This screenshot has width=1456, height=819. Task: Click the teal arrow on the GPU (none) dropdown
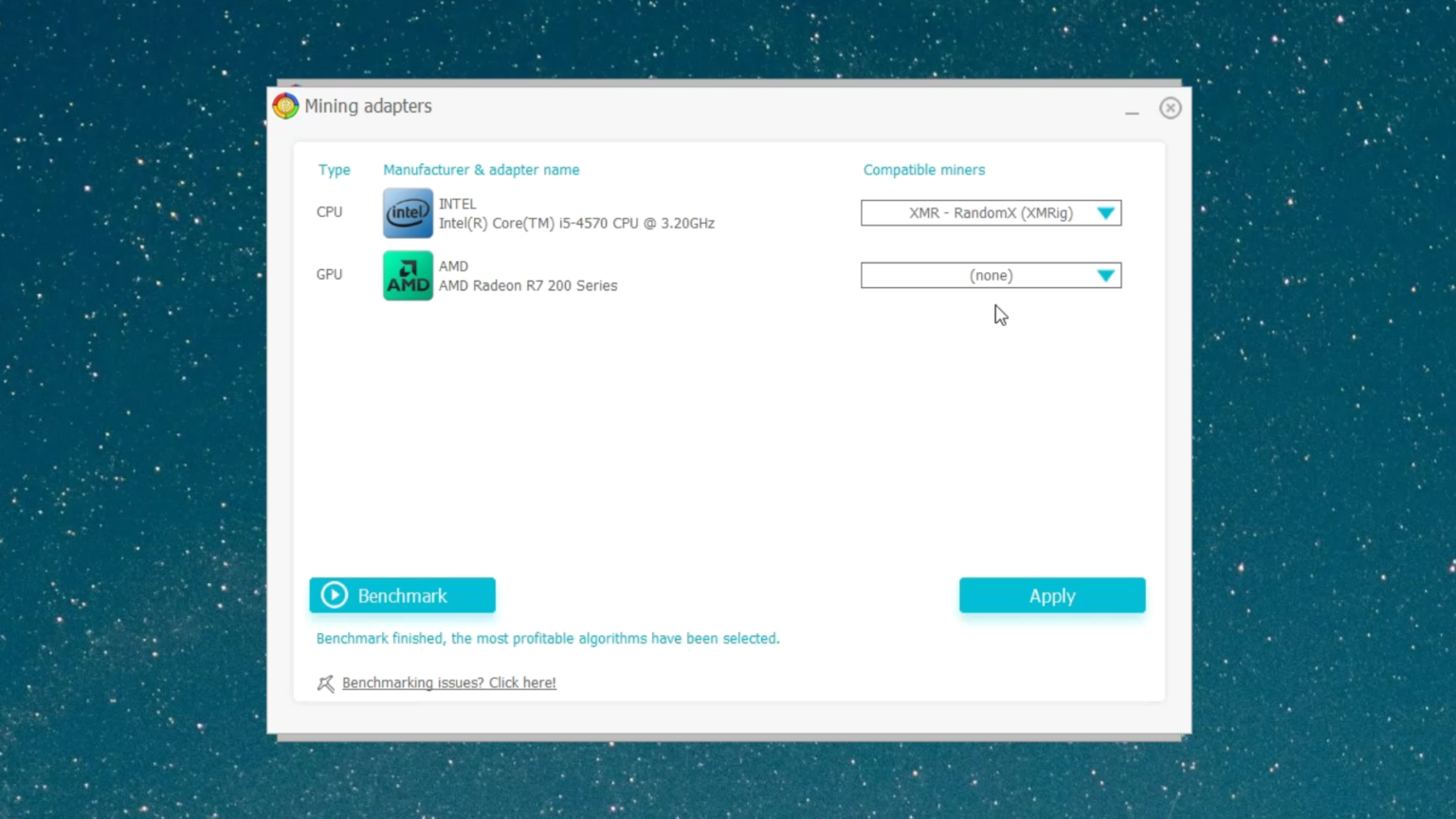pos(1105,275)
